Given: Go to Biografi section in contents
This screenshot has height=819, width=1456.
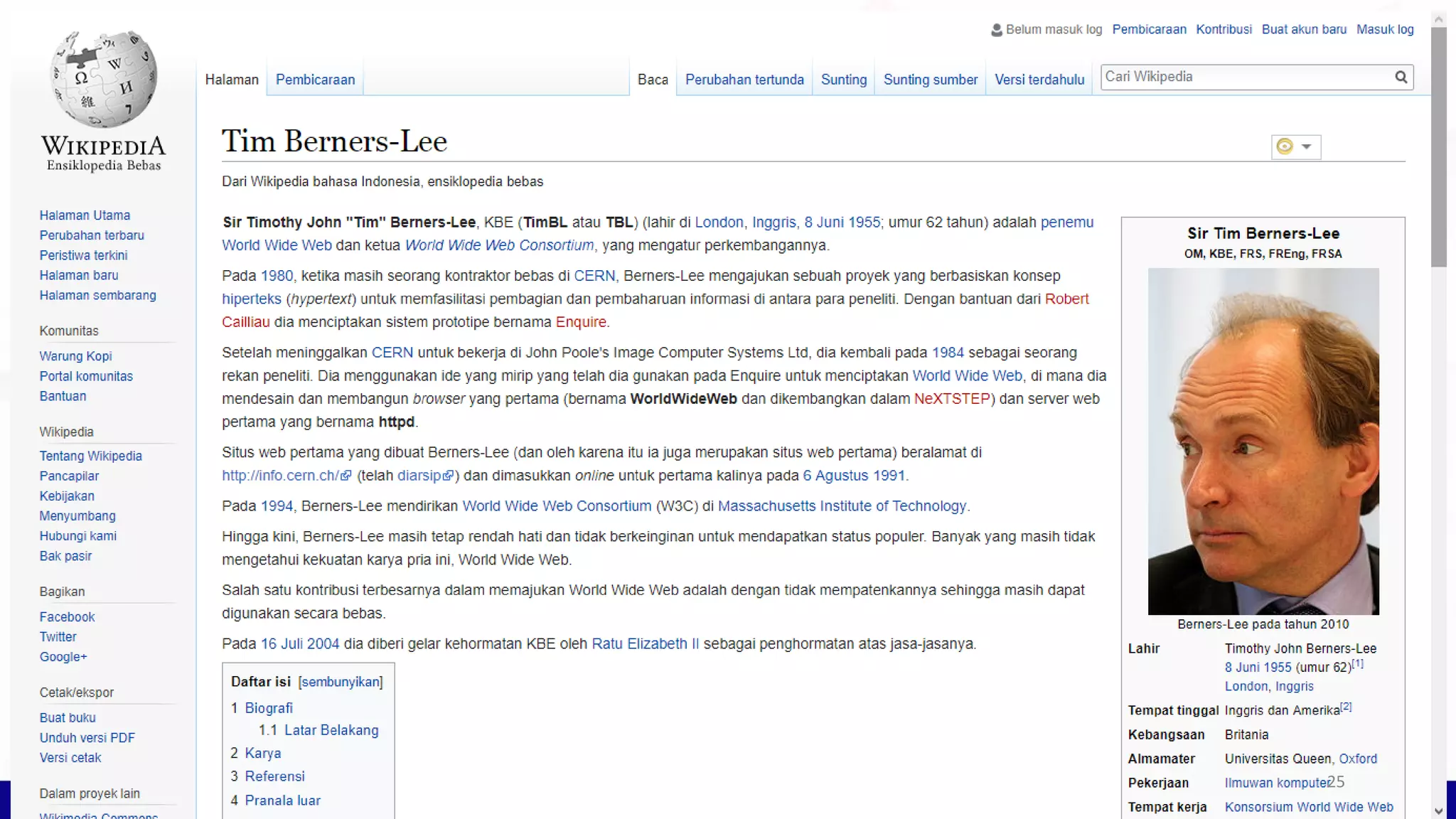Looking at the screenshot, I should click(269, 708).
